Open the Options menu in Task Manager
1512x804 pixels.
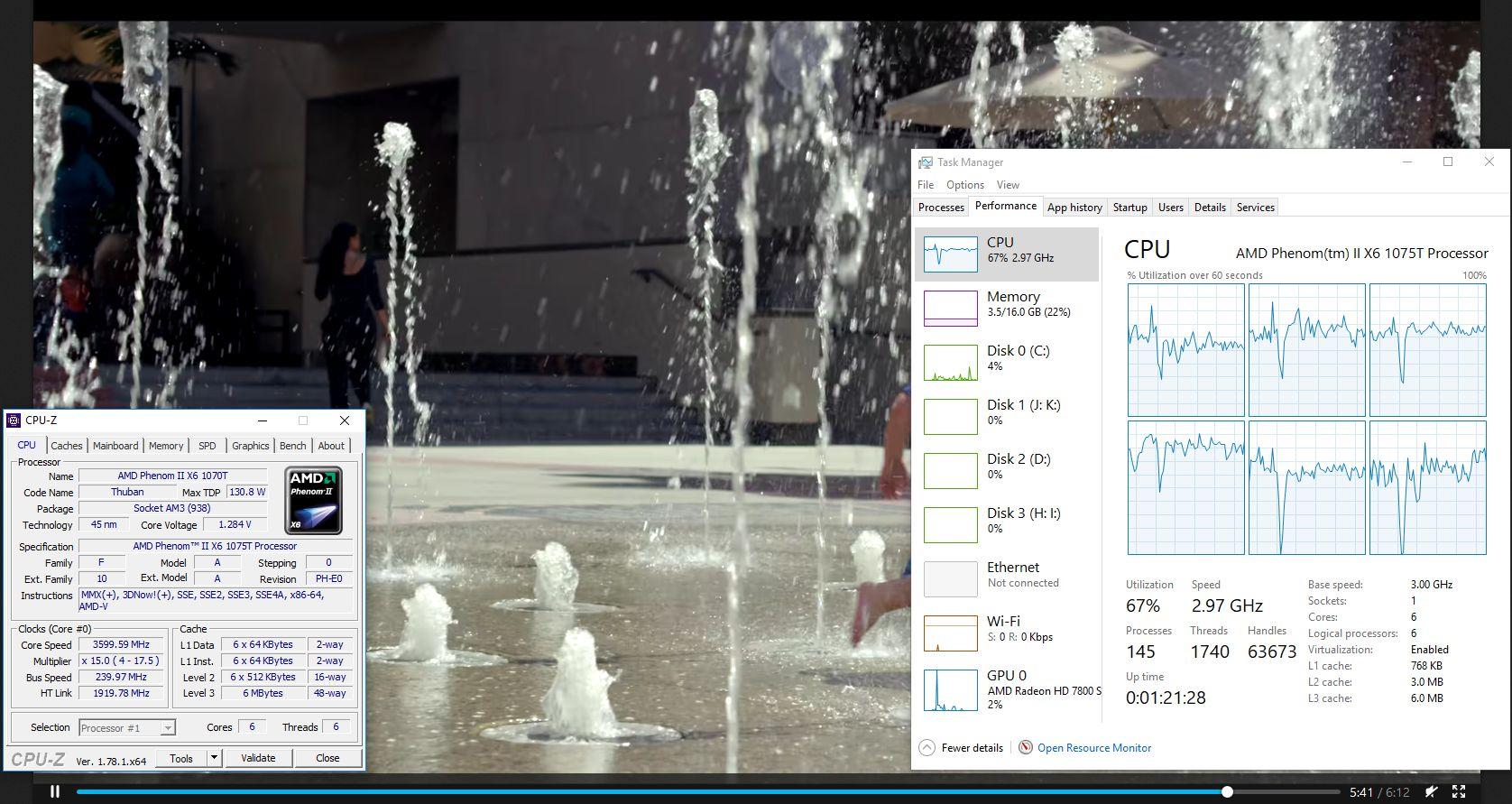point(965,185)
